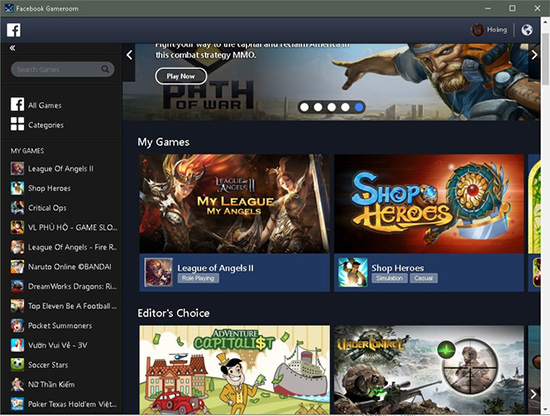The image size is (550, 416).
Task: Collapse the sidebar with double chevron
Action: coord(12,48)
